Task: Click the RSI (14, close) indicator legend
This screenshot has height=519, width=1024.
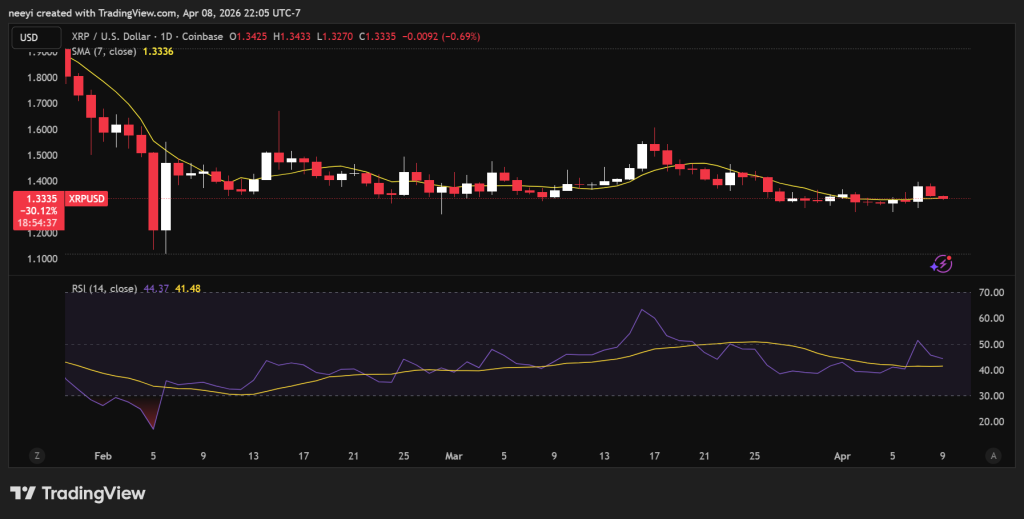Action: pos(104,289)
